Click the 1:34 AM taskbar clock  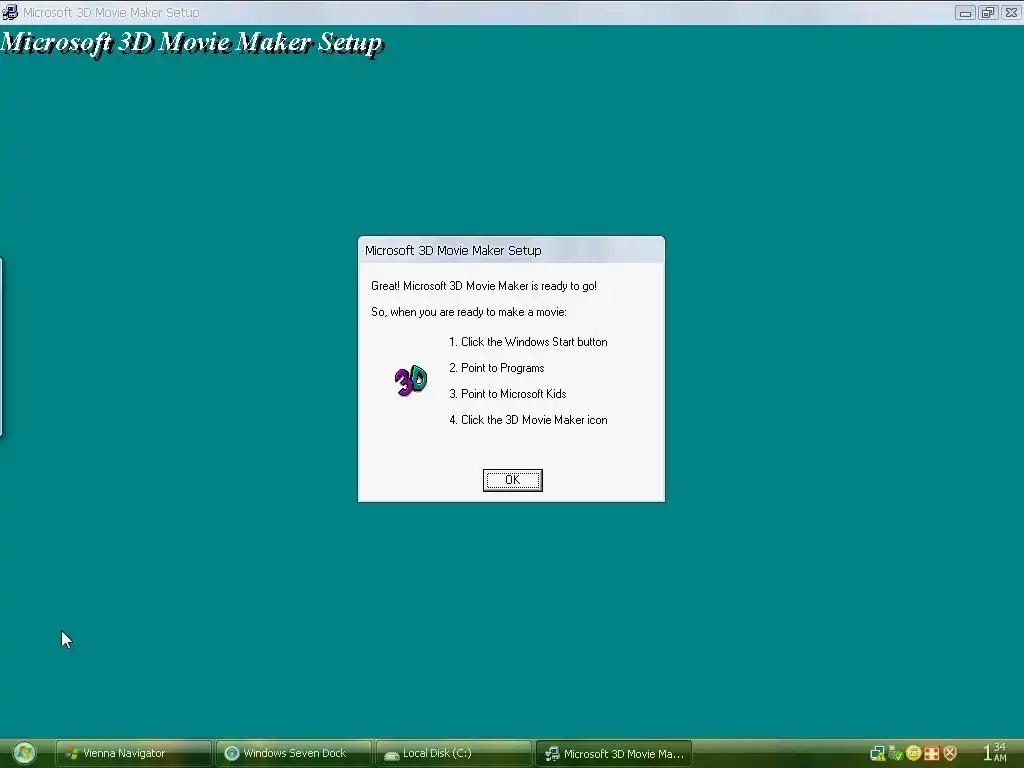(995, 752)
